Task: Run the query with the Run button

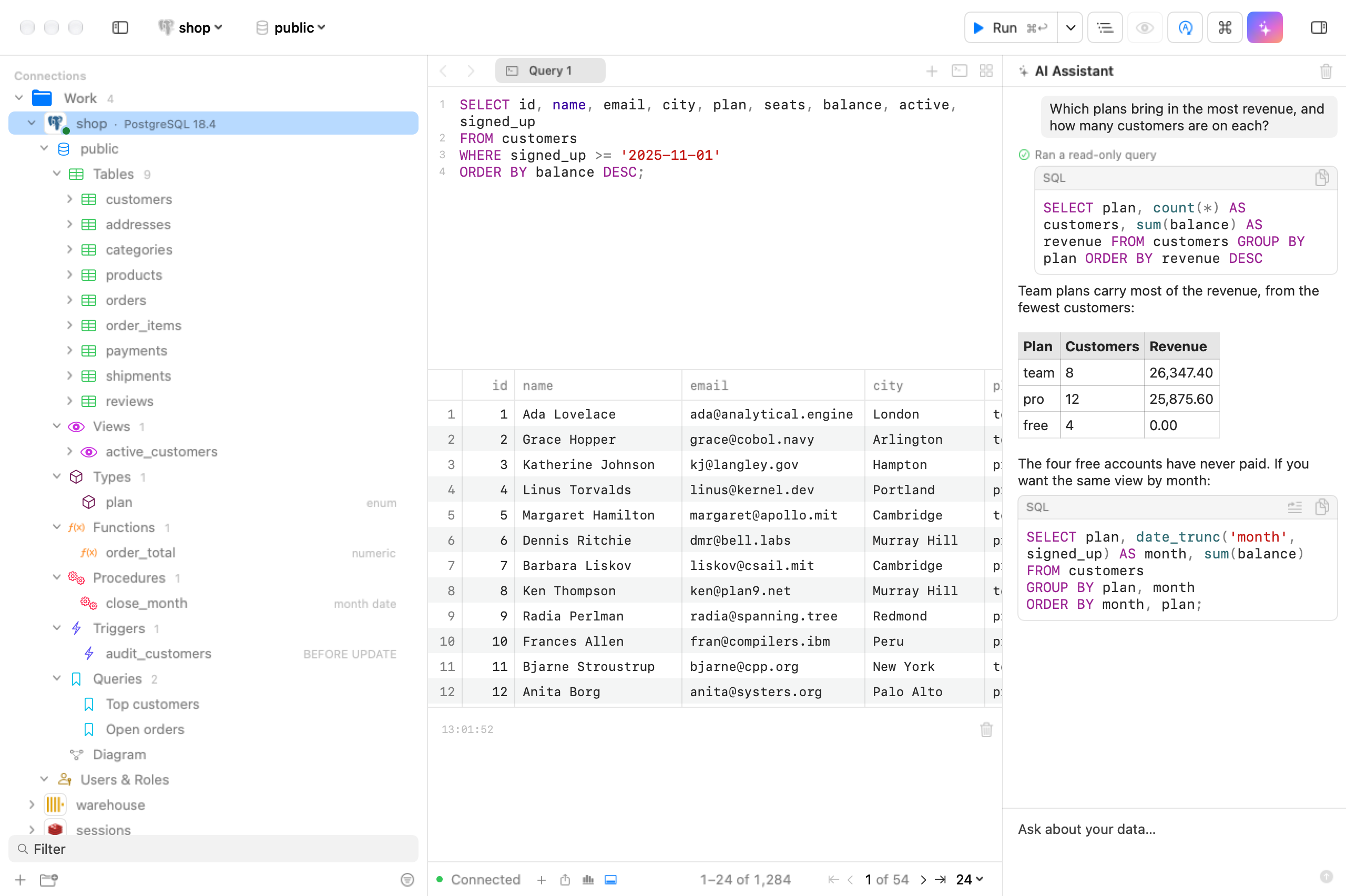Action: pos(1011,27)
